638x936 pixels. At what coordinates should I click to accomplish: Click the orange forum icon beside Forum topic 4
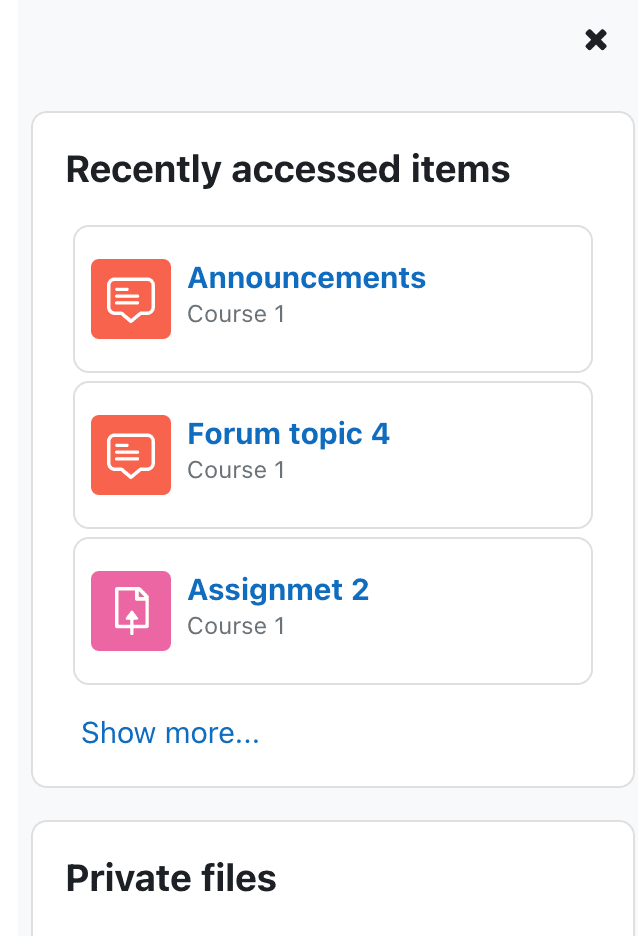click(x=131, y=455)
